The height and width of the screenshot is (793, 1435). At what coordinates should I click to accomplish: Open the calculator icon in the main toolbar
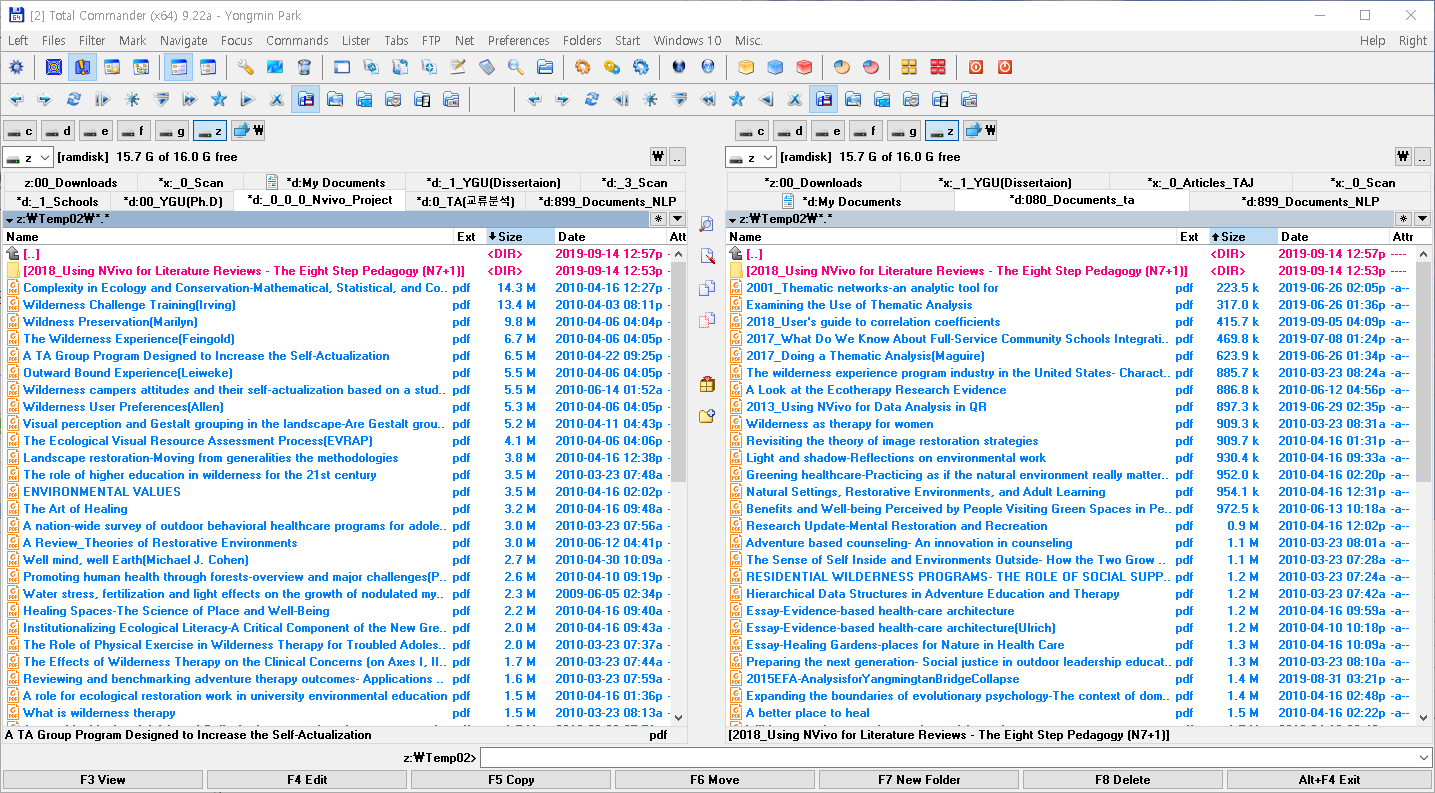pyautogui.click(x=487, y=68)
